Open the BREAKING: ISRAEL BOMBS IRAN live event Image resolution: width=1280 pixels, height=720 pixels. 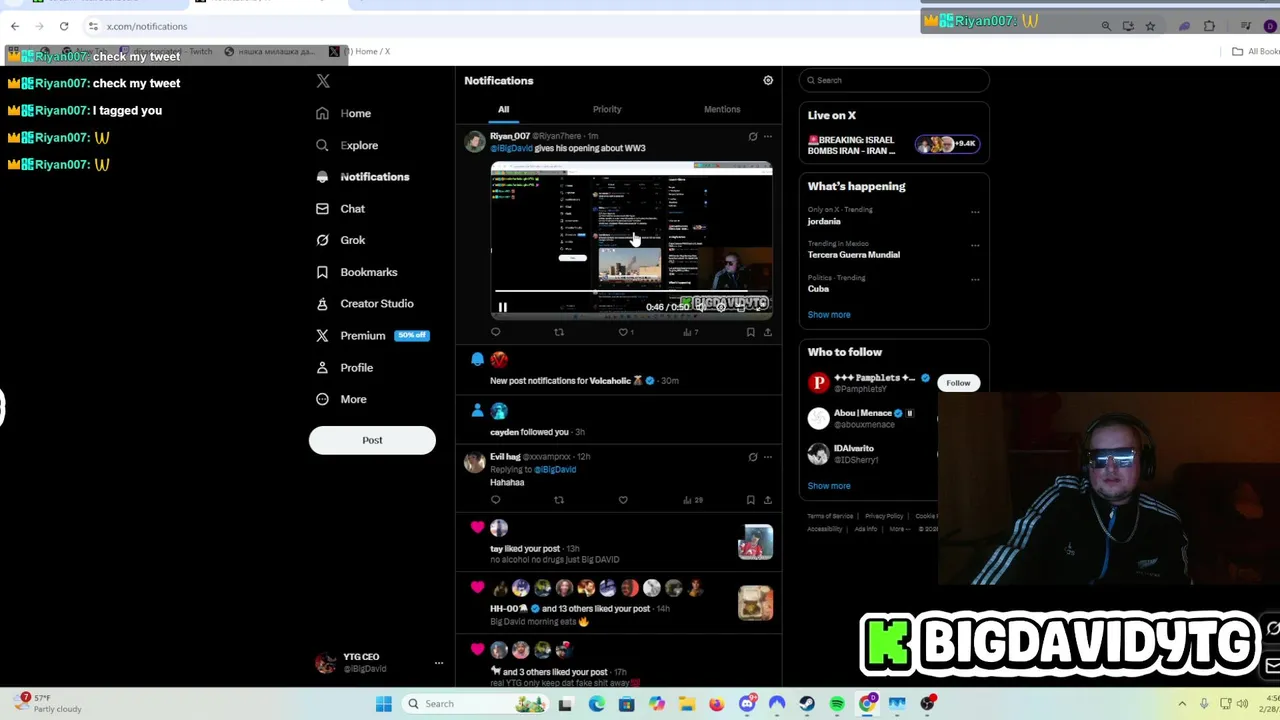coord(894,146)
